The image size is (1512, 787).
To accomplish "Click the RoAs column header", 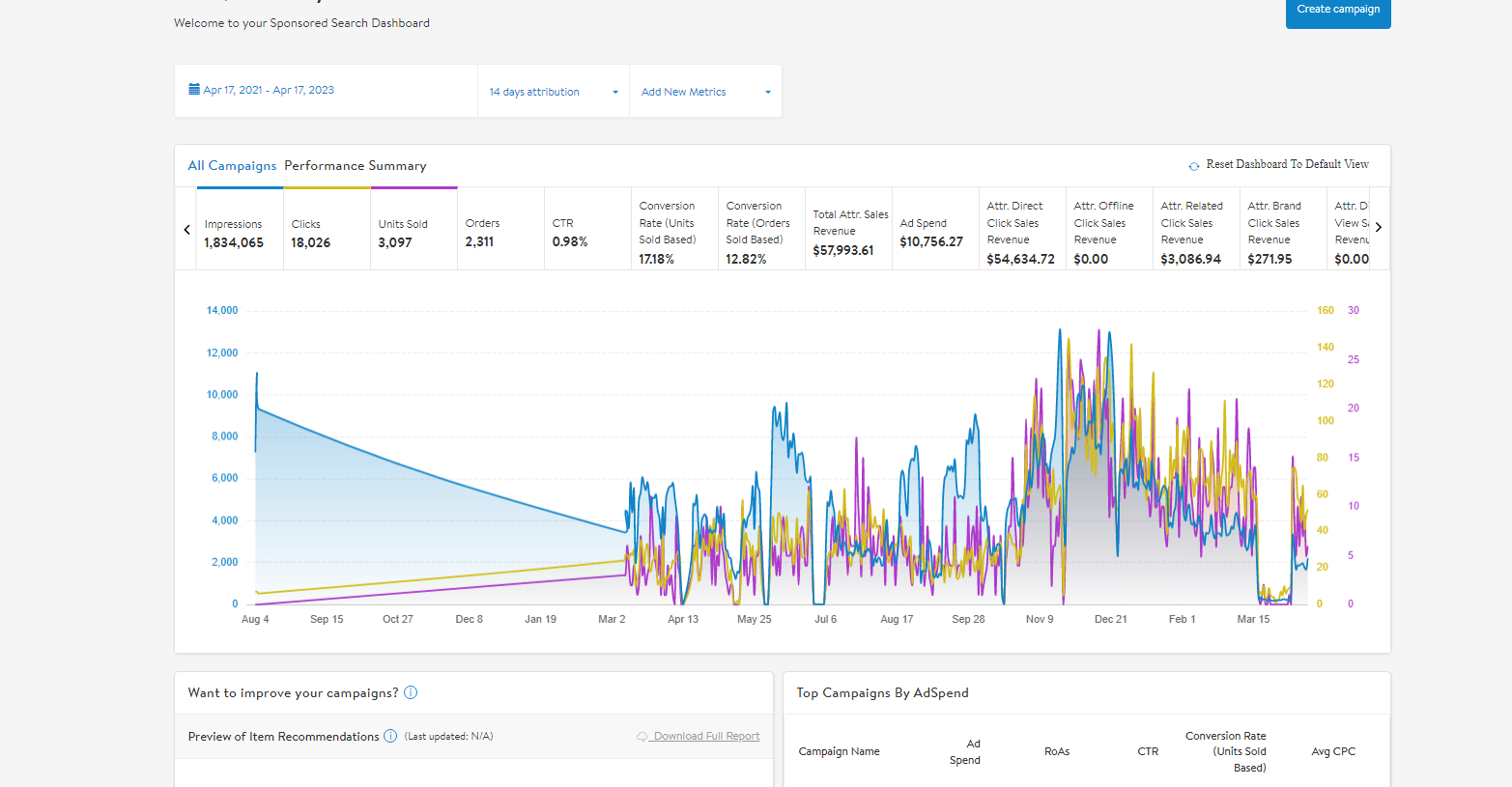I will [x=1057, y=751].
